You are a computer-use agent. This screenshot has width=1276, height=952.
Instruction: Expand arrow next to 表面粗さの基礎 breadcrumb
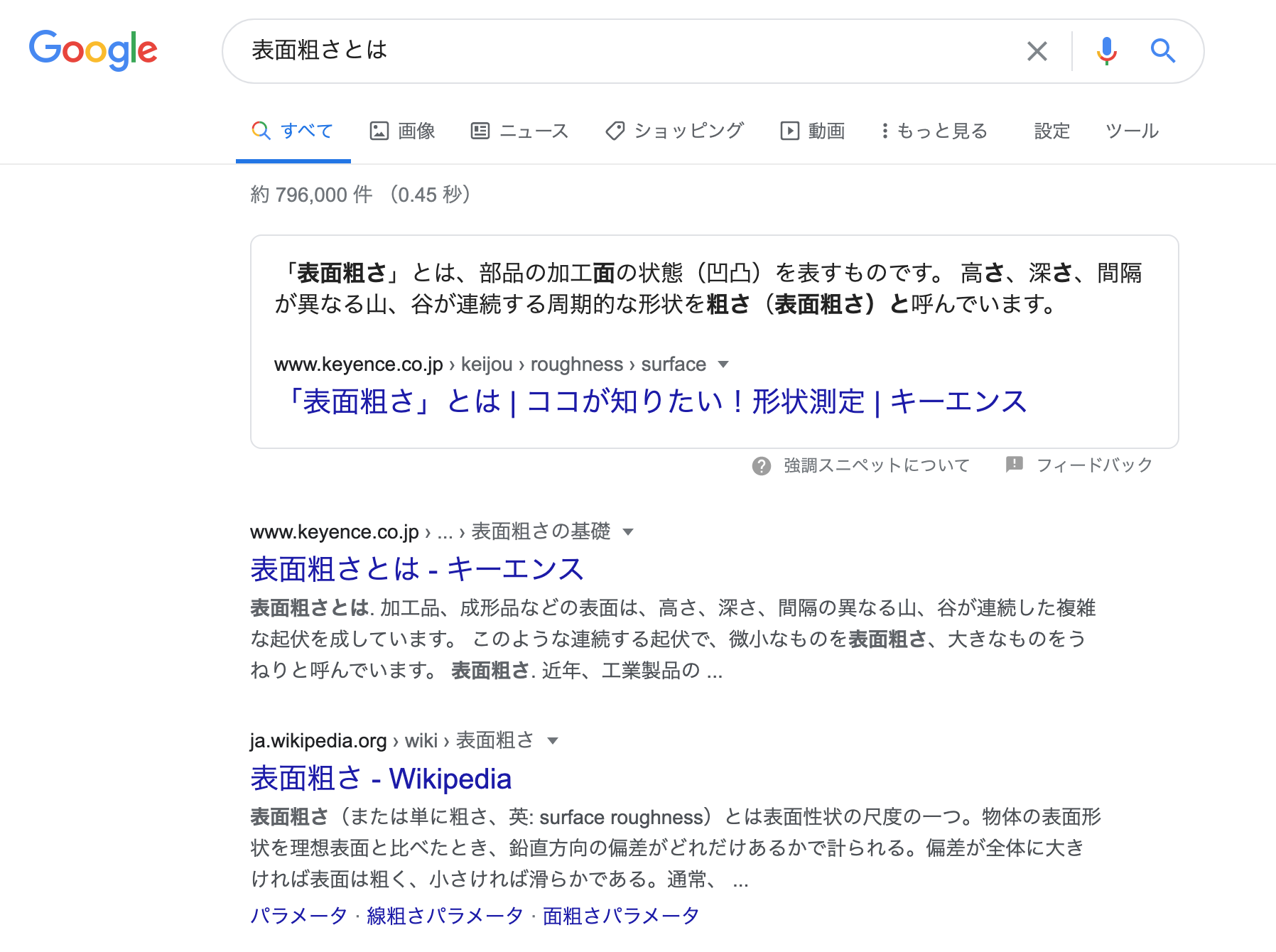(627, 531)
